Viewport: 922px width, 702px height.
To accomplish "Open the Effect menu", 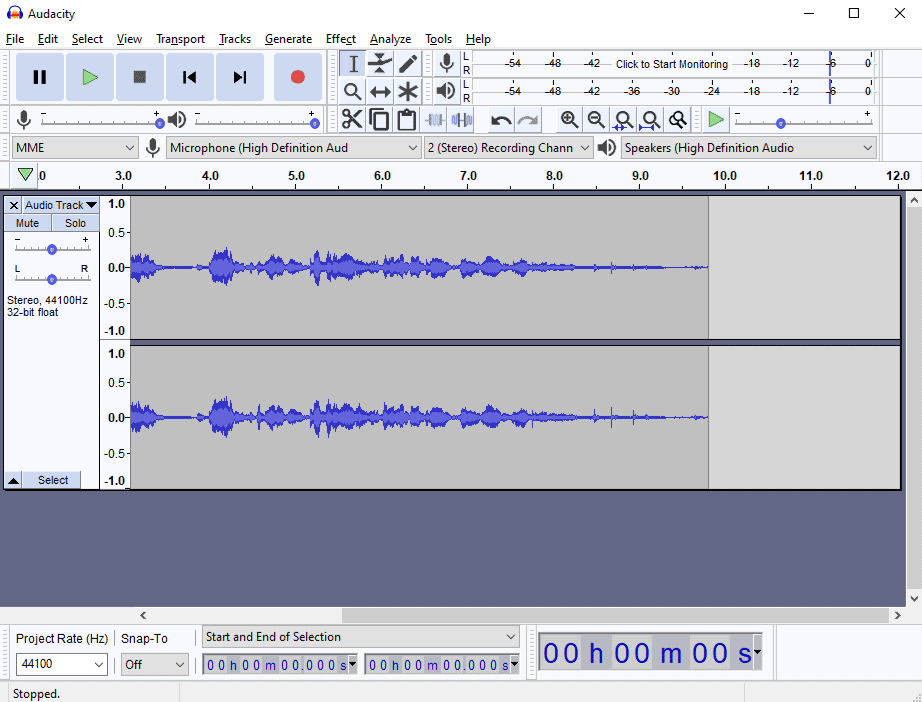I will [x=340, y=39].
